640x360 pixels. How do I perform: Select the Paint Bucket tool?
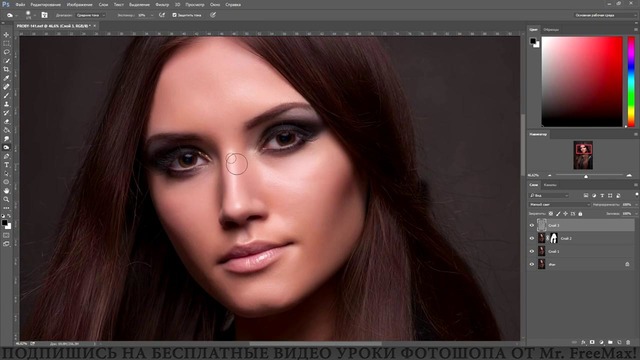[6, 130]
